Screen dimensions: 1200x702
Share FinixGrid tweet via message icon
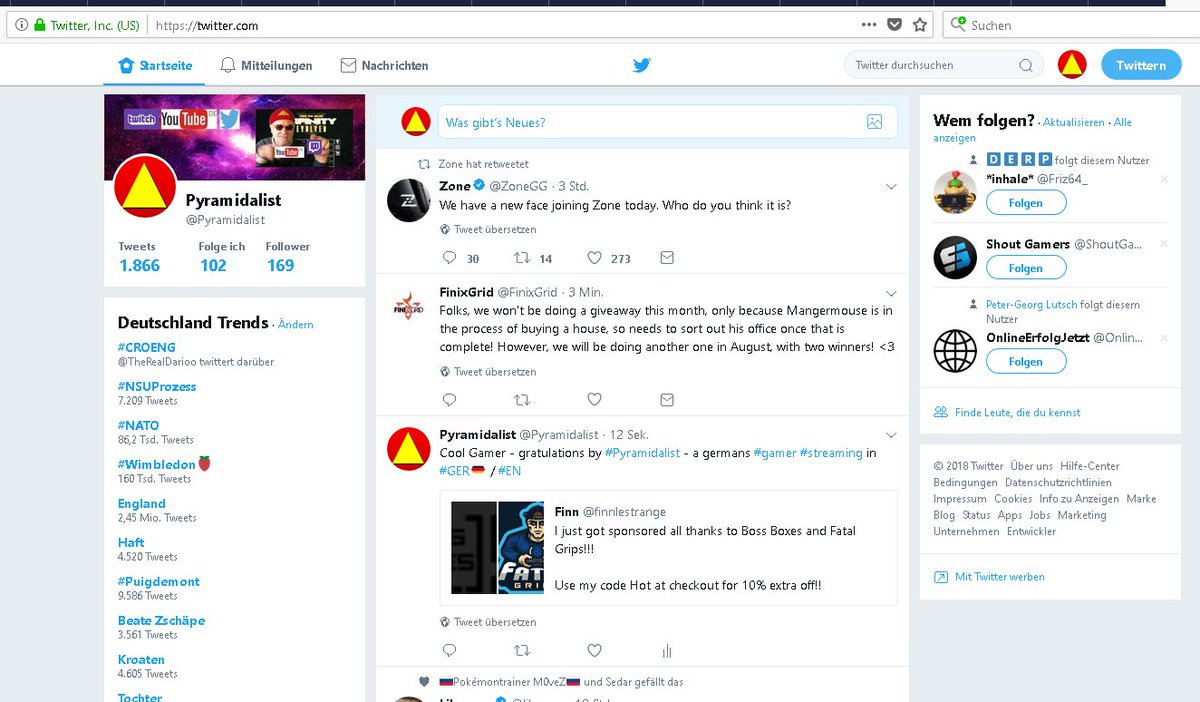(667, 400)
